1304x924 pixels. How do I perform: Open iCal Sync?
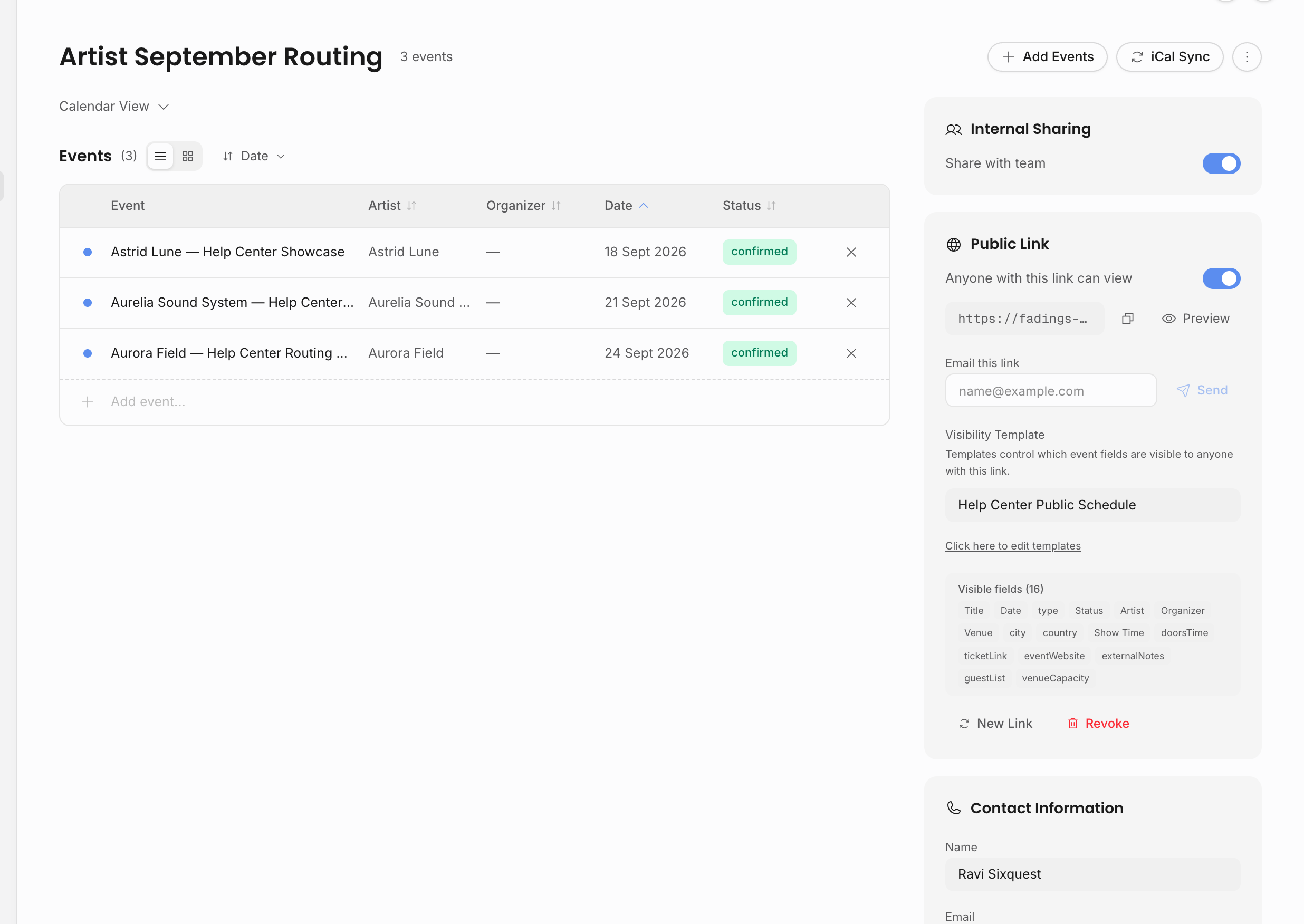coord(1169,57)
